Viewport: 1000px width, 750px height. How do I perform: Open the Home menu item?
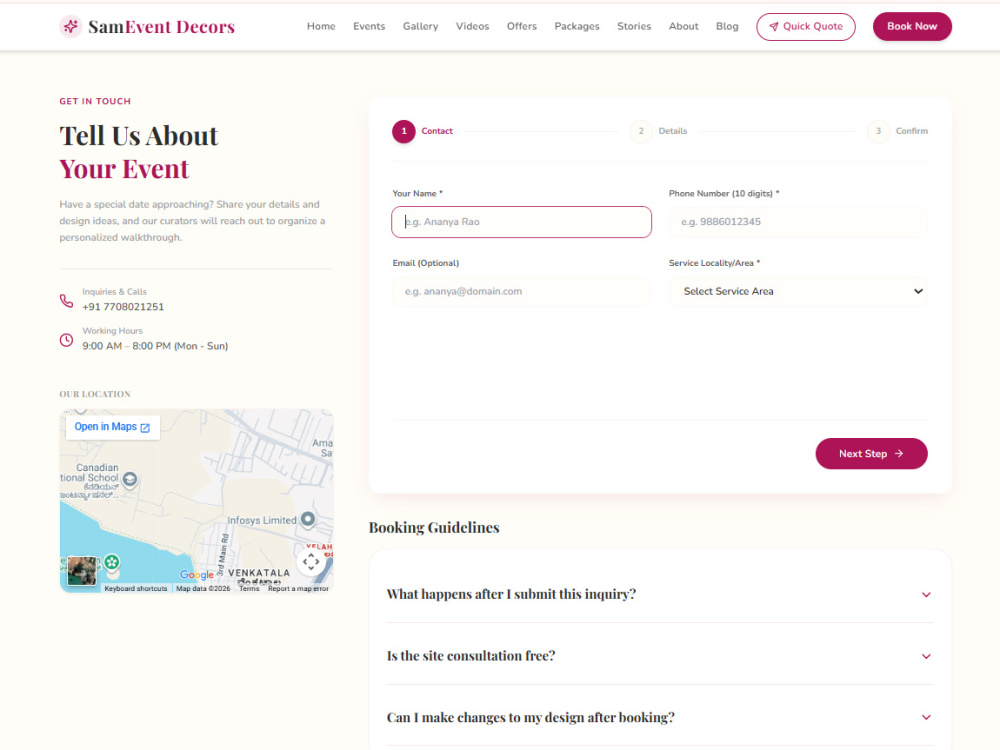(x=321, y=26)
